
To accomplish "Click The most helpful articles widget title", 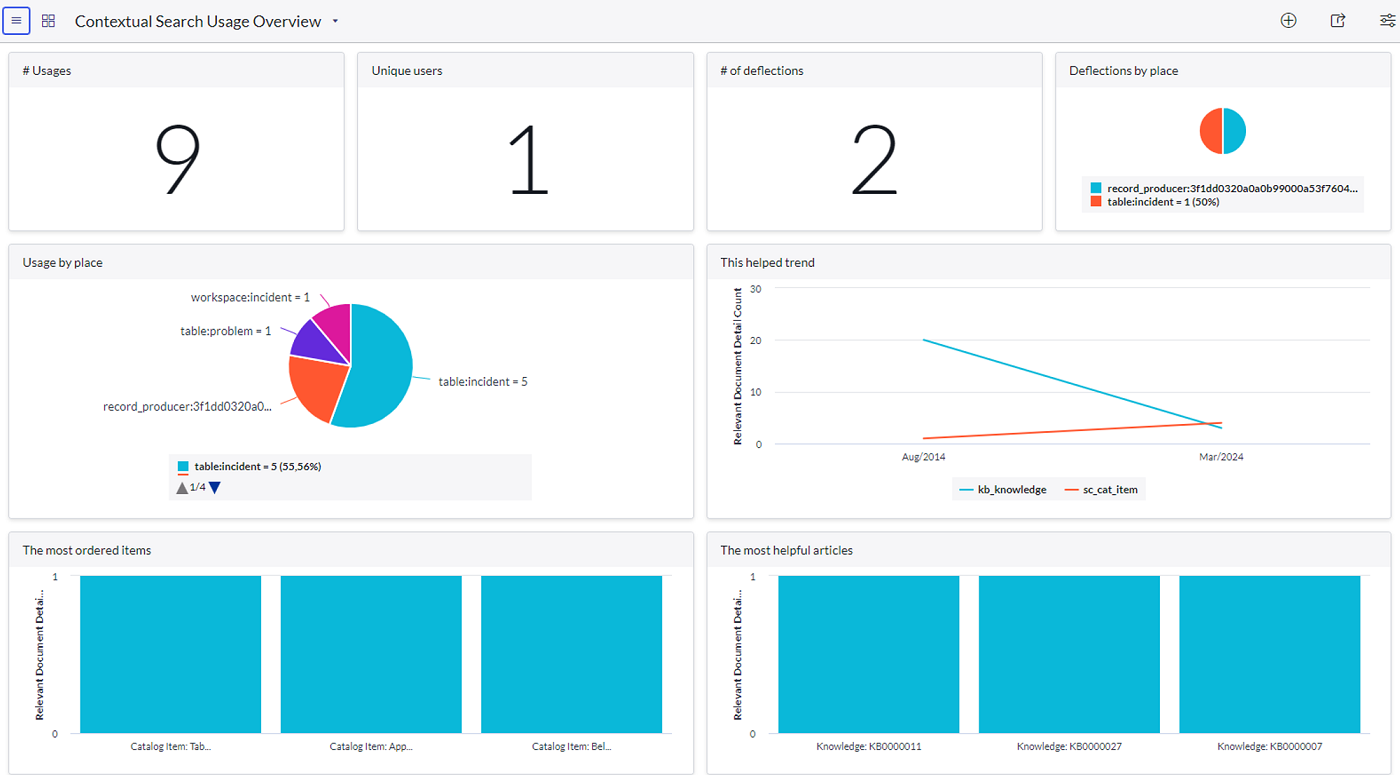I will (x=787, y=551).
